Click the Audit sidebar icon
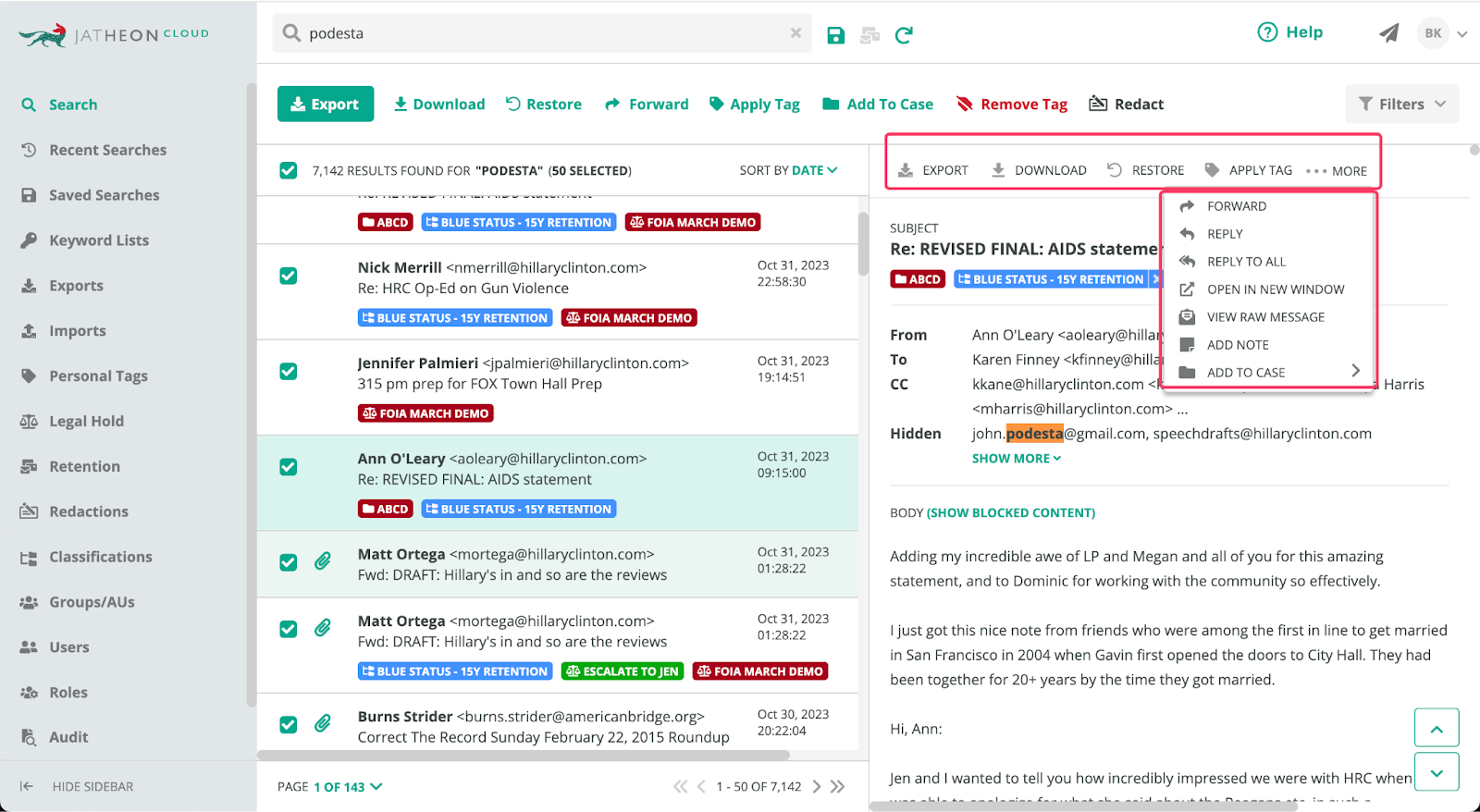The height and width of the screenshot is (812, 1480). 29,737
